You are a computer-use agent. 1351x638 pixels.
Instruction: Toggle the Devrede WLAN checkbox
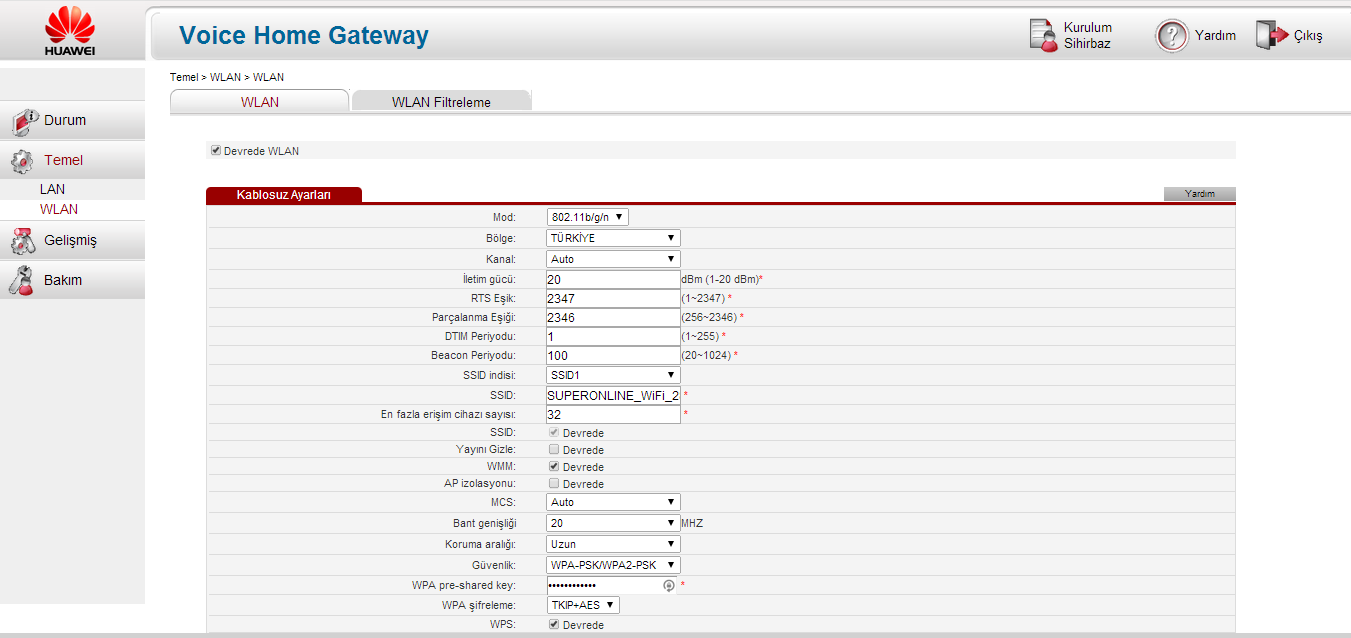(215, 151)
